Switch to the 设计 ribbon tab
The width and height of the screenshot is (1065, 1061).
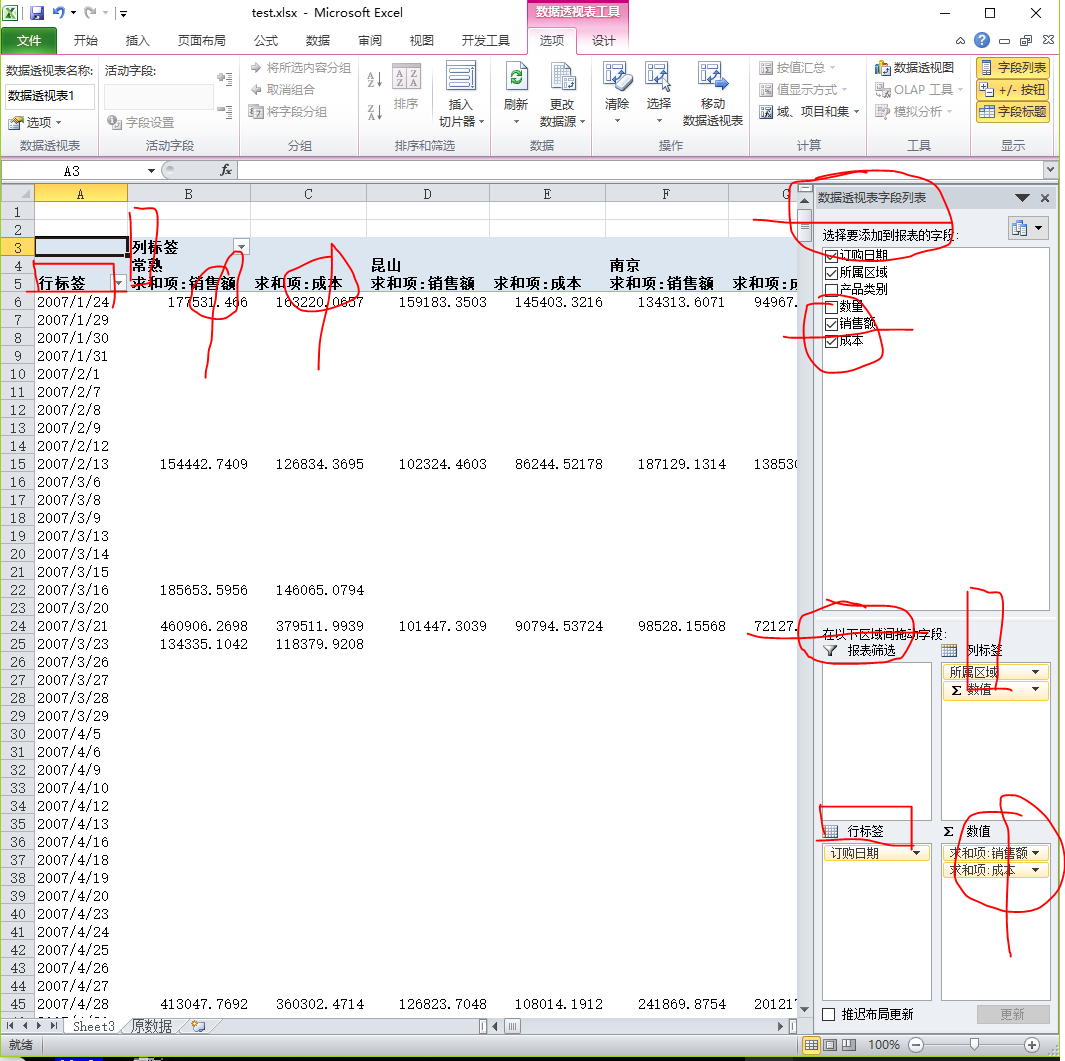tap(603, 41)
